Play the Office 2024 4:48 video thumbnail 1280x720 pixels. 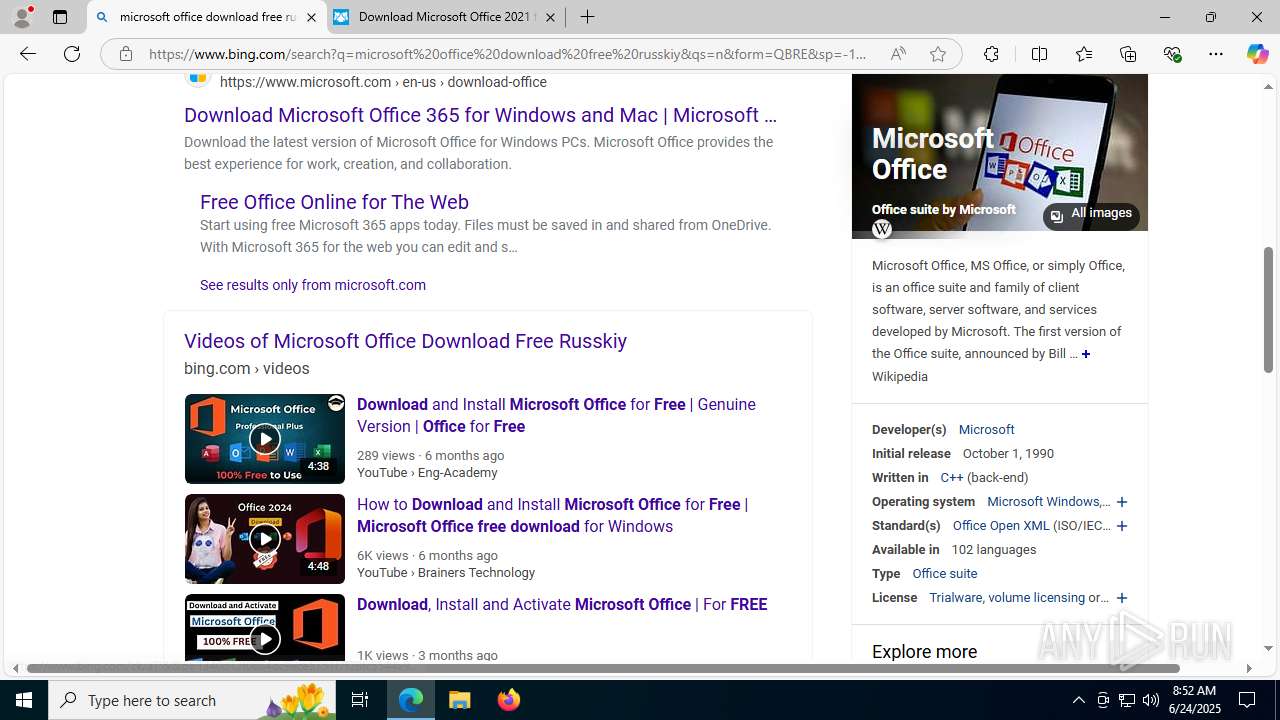pyautogui.click(x=264, y=539)
